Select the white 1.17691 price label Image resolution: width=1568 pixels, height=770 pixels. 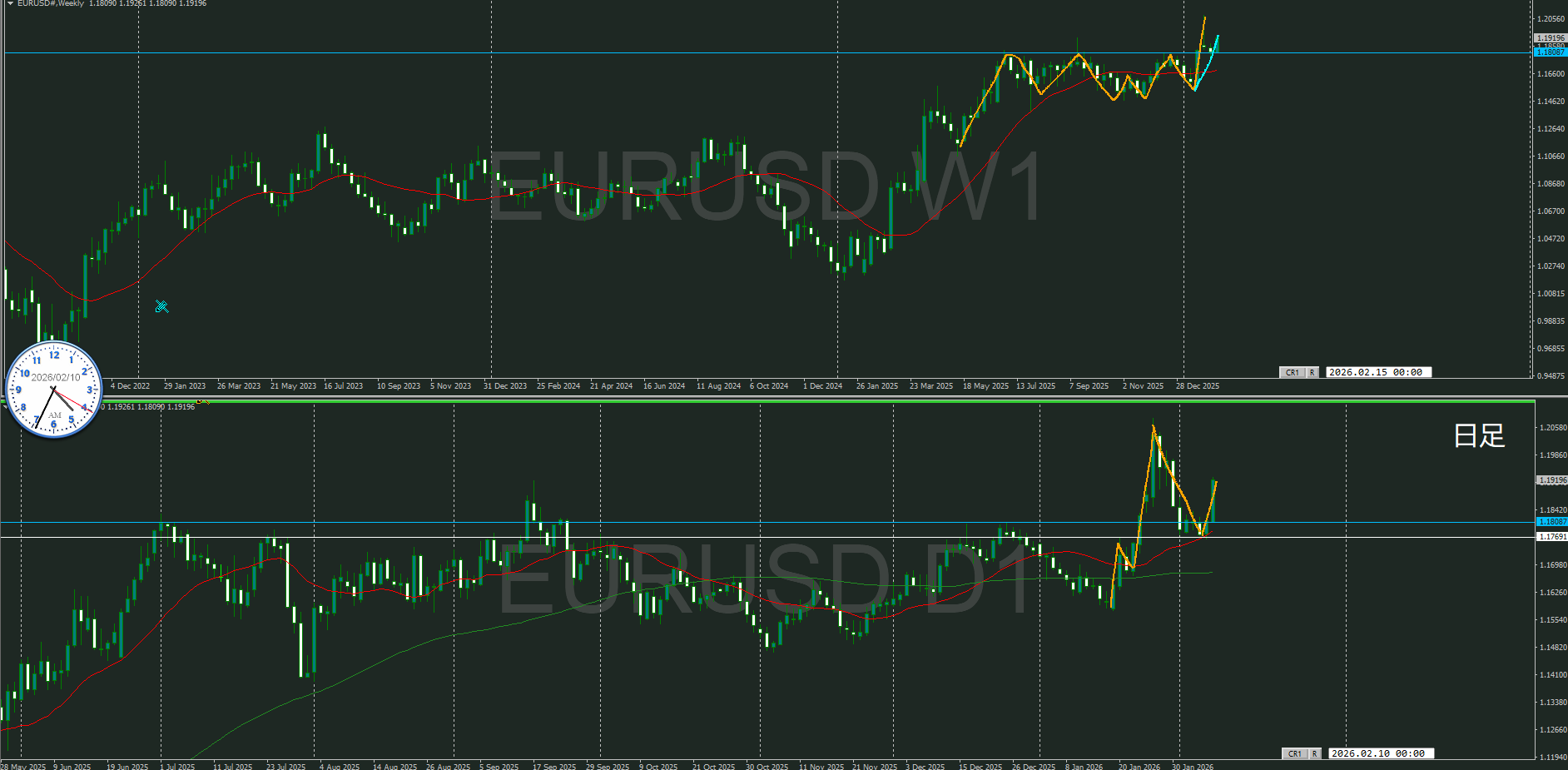(x=1551, y=537)
